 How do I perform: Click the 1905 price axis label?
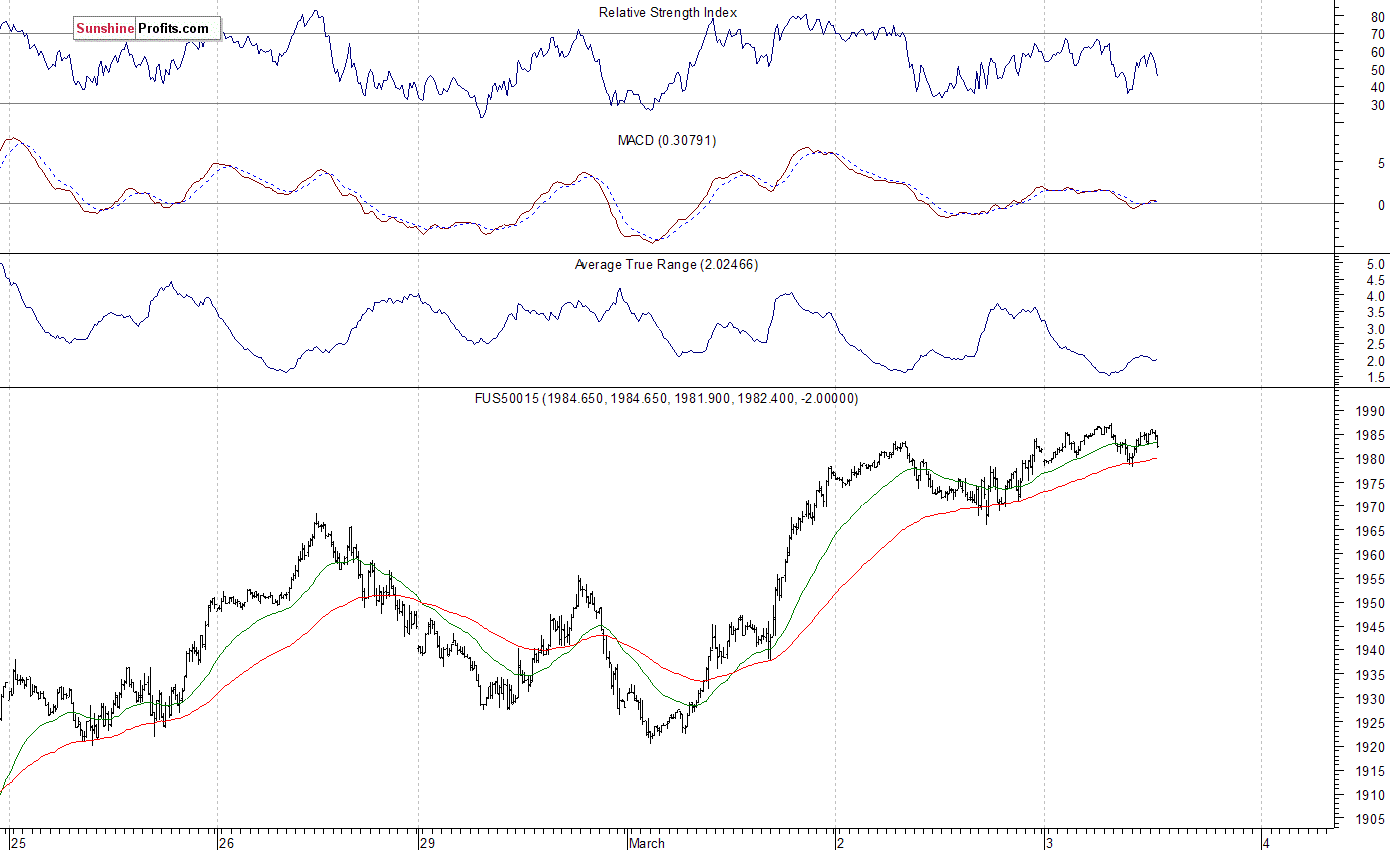tap(1369, 819)
